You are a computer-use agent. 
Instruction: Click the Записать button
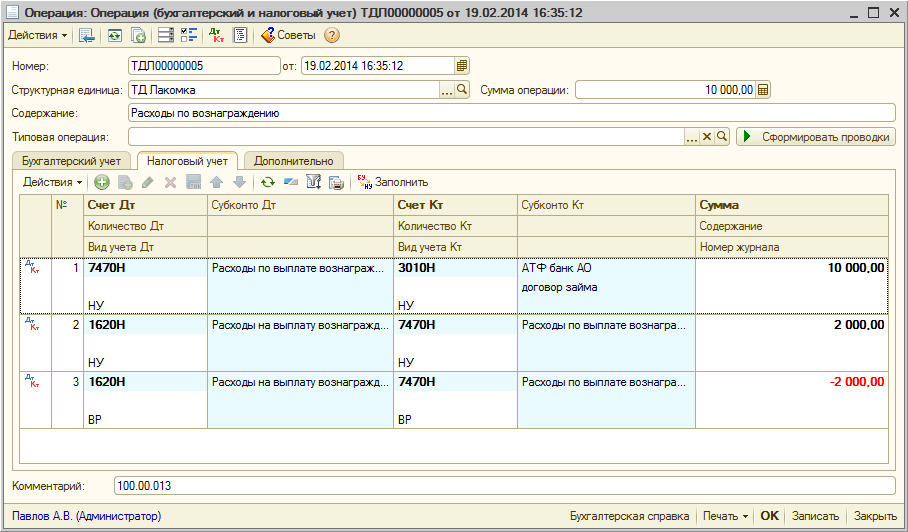pyautogui.click(x=815, y=516)
